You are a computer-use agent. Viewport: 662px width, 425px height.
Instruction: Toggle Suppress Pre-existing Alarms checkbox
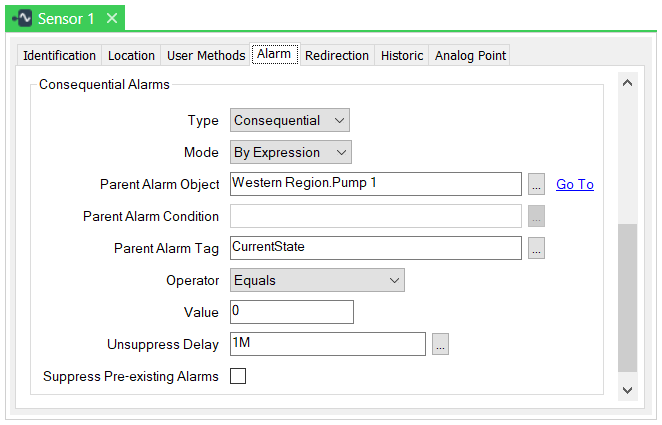click(x=238, y=377)
